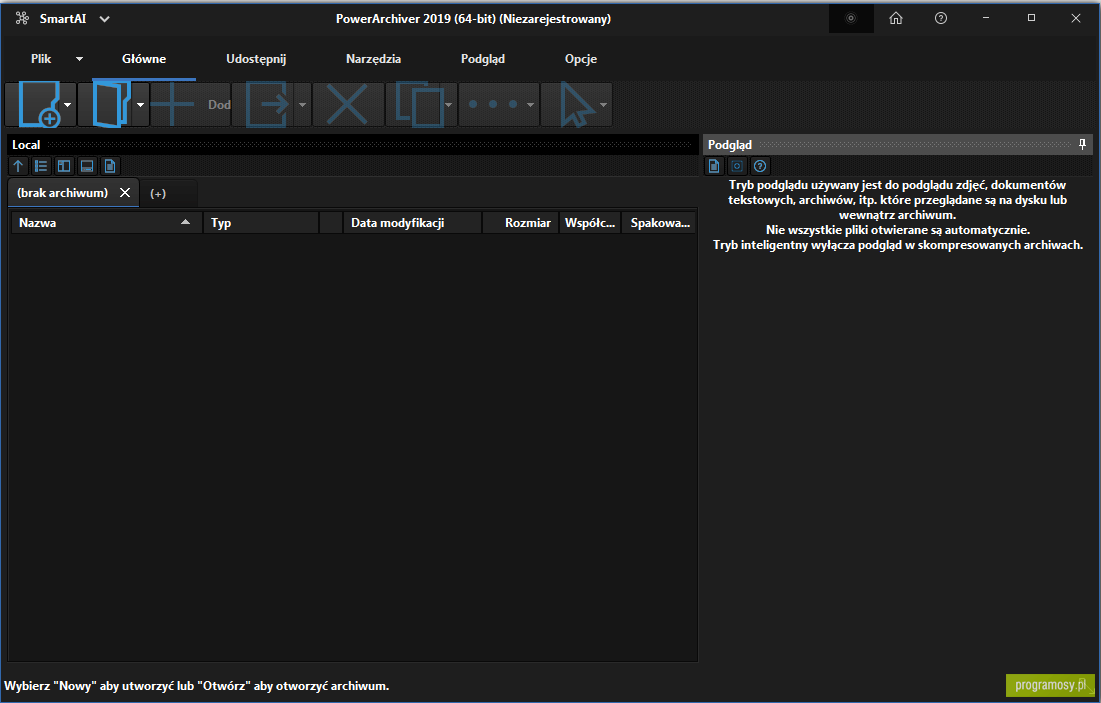Switch to the Główne ribbon tab
This screenshot has width=1101, height=703.
144,58
